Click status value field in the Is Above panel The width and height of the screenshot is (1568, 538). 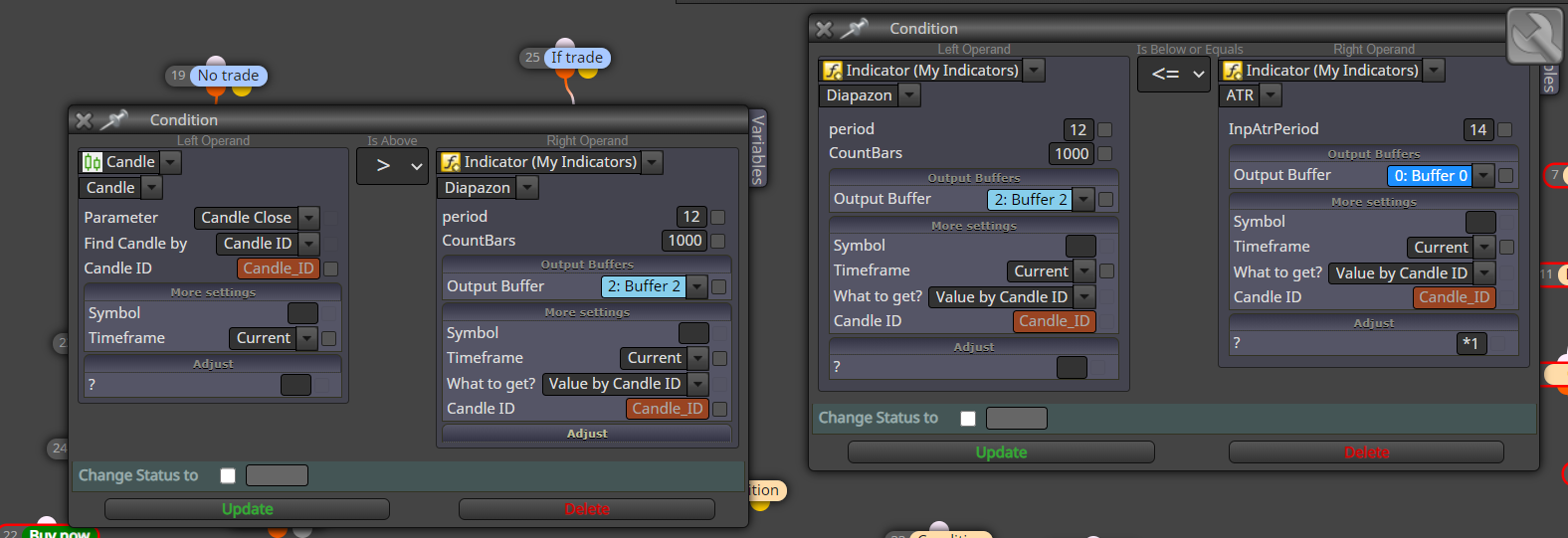tap(277, 475)
